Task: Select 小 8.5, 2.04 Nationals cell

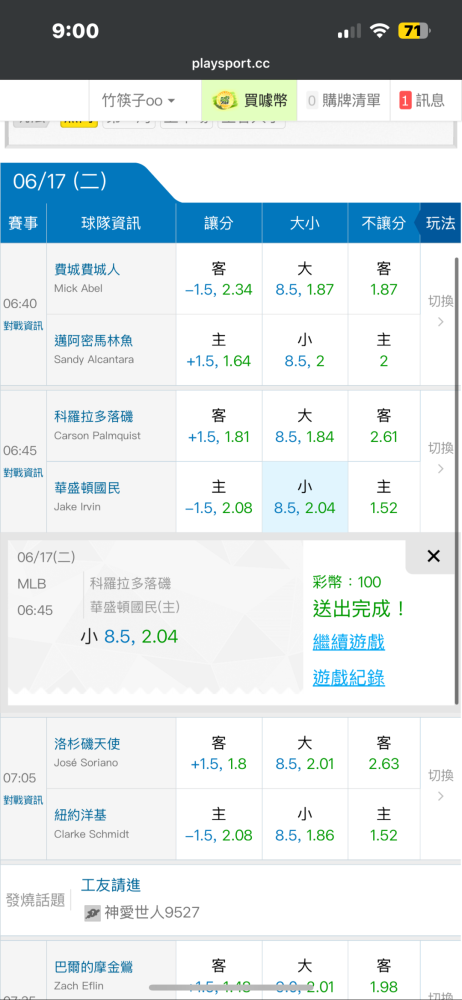Action: 305,497
